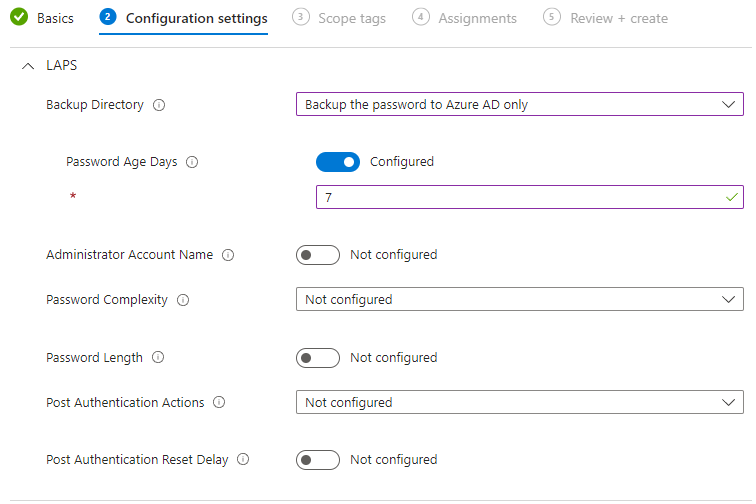The height and width of the screenshot is (504, 756).
Task: Click info icon beside Password Age Days
Action: tap(192, 162)
